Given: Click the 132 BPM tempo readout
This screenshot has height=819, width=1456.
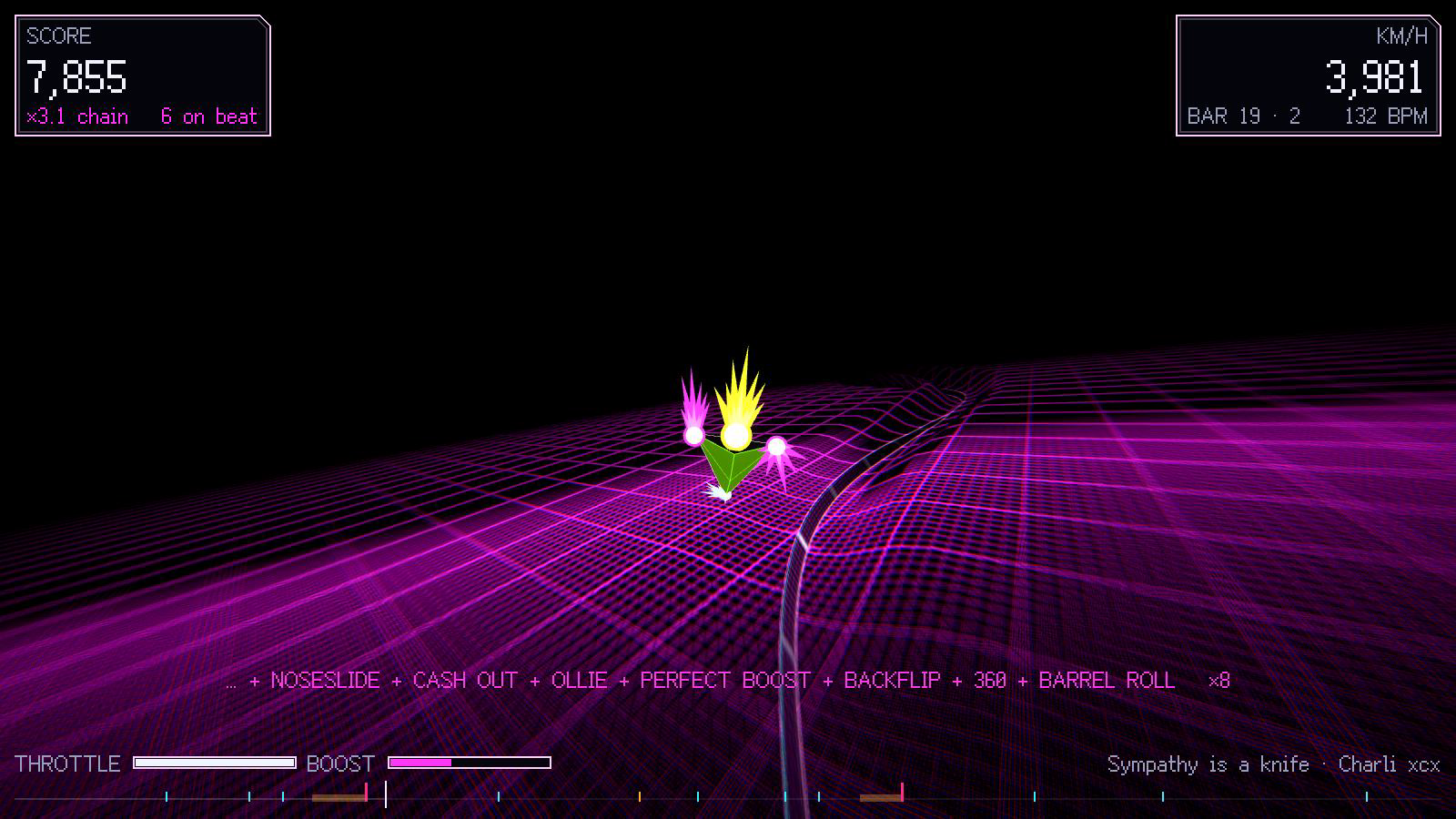Looking at the screenshot, I should coord(1386,116).
